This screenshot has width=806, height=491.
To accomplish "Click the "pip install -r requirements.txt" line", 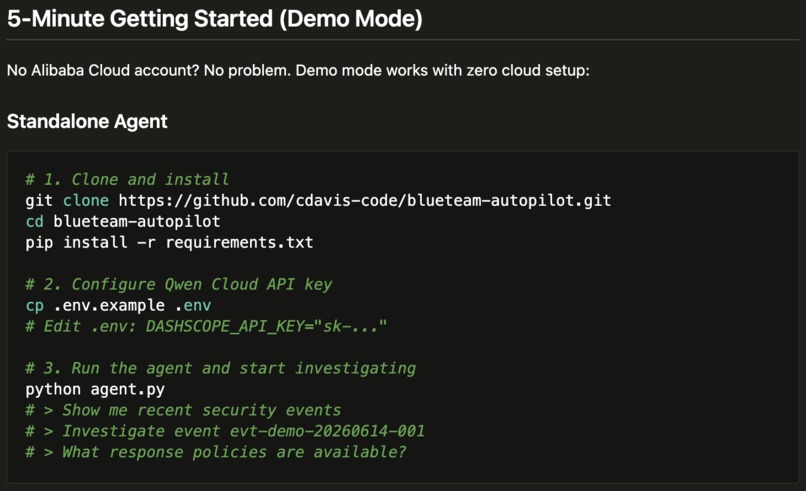I will pyautogui.click(x=169, y=242).
